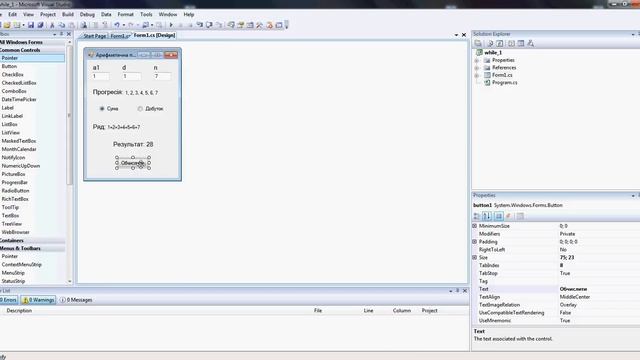Close the Toolbox panel with its X icon
Screen dimensions: 640x360
coord(69,34)
